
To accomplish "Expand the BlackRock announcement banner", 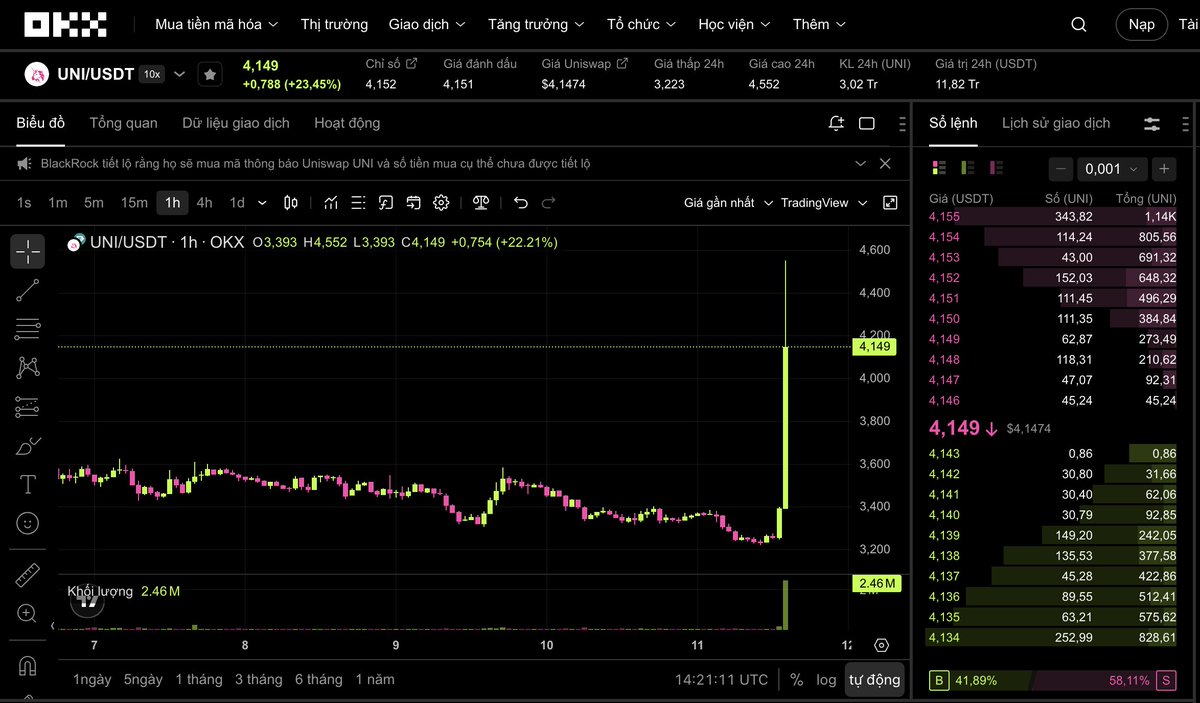I will tap(860, 163).
